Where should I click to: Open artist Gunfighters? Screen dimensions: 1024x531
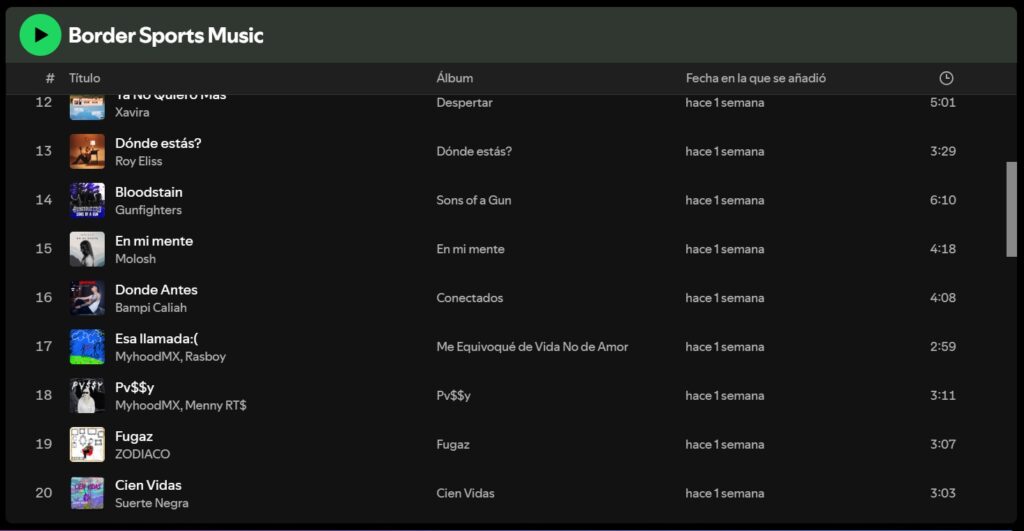[148, 210]
